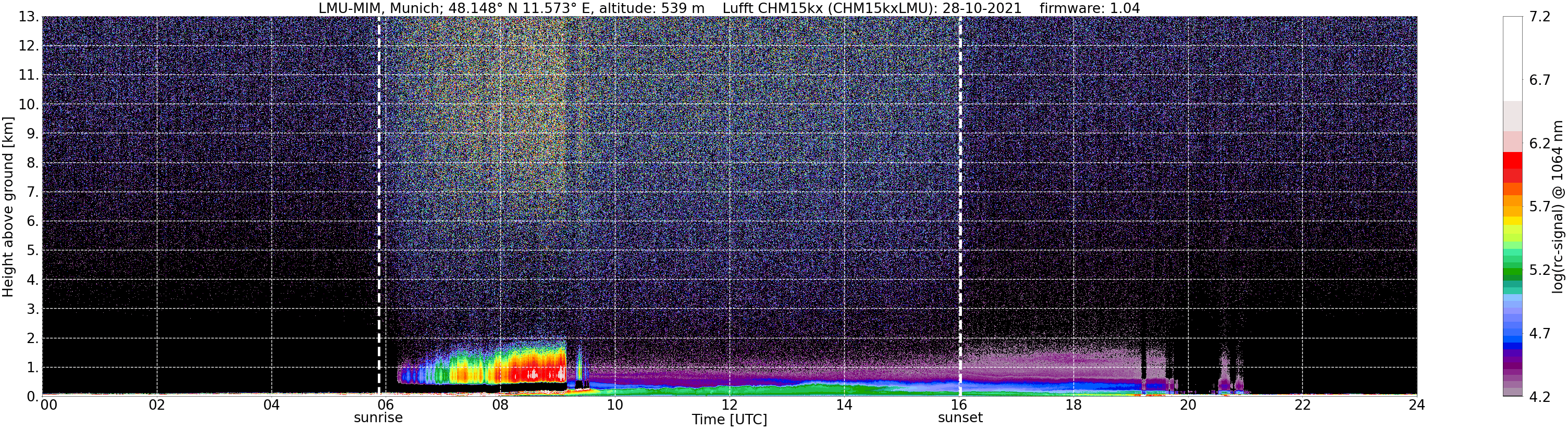Click the colorbar label "log(rc-signal) @ 1064 nm"
This screenshot has height=430, width=1568.
(x=1558, y=207)
